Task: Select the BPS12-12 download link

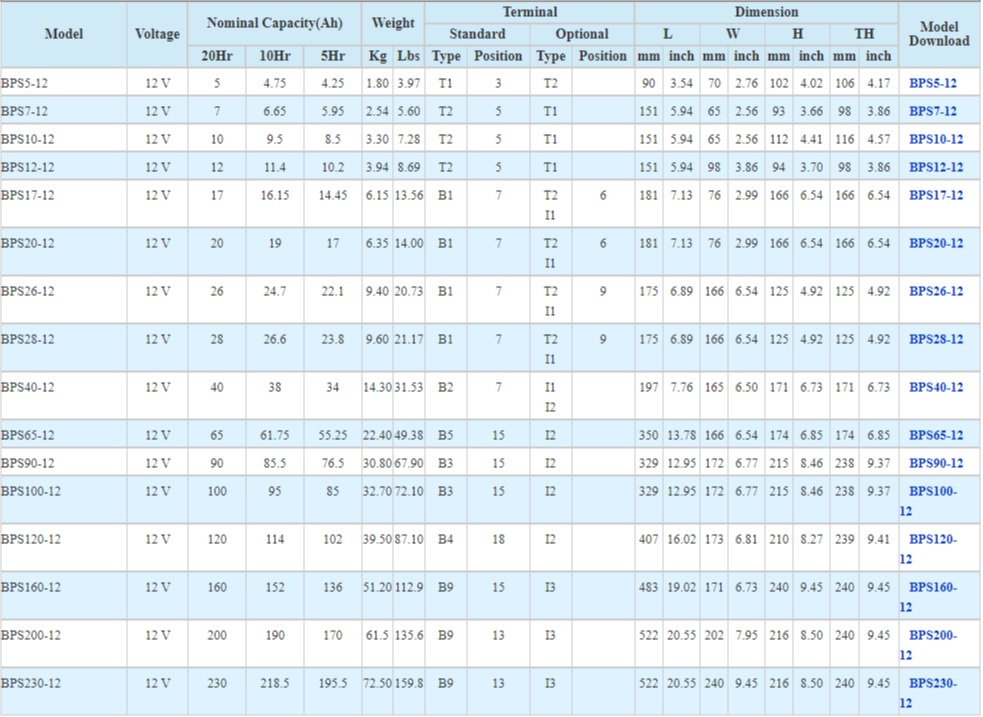Action: coord(935,167)
